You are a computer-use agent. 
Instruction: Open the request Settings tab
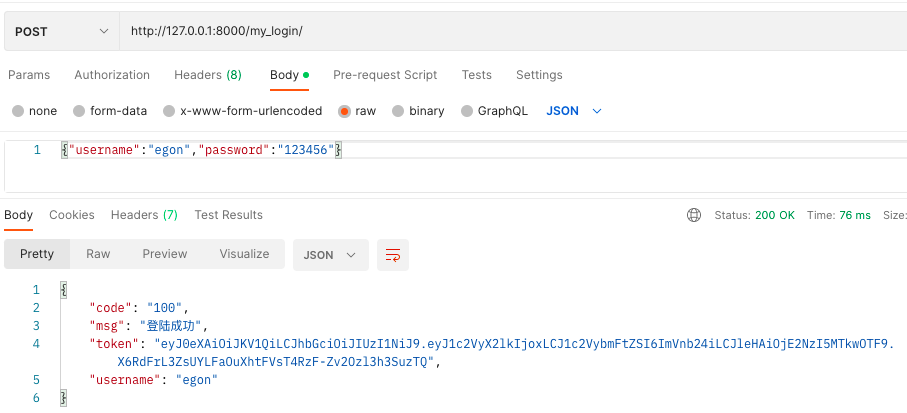pyautogui.click(x=539, y=75)
